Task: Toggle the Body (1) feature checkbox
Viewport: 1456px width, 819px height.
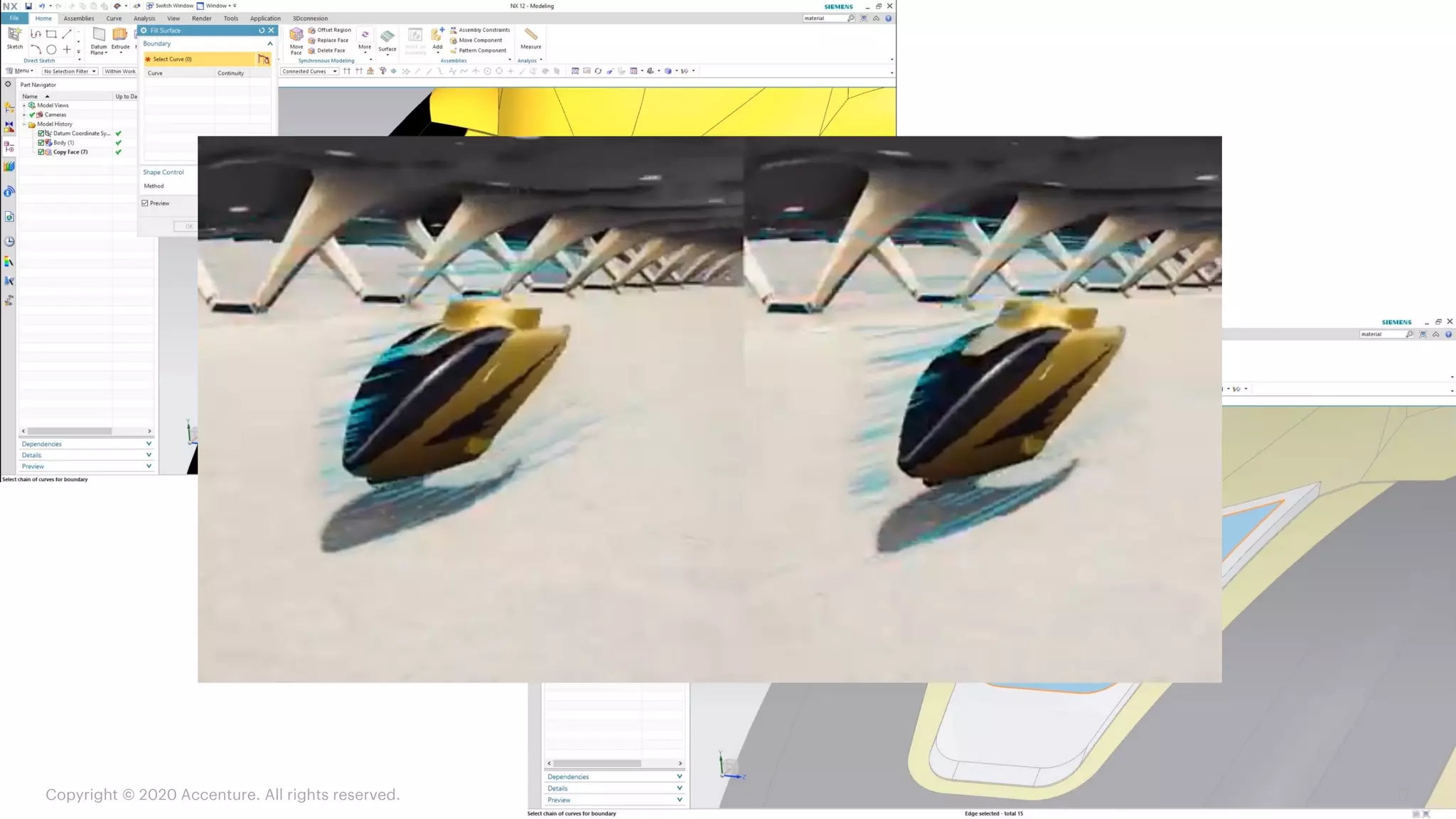Action: (41, 142)
